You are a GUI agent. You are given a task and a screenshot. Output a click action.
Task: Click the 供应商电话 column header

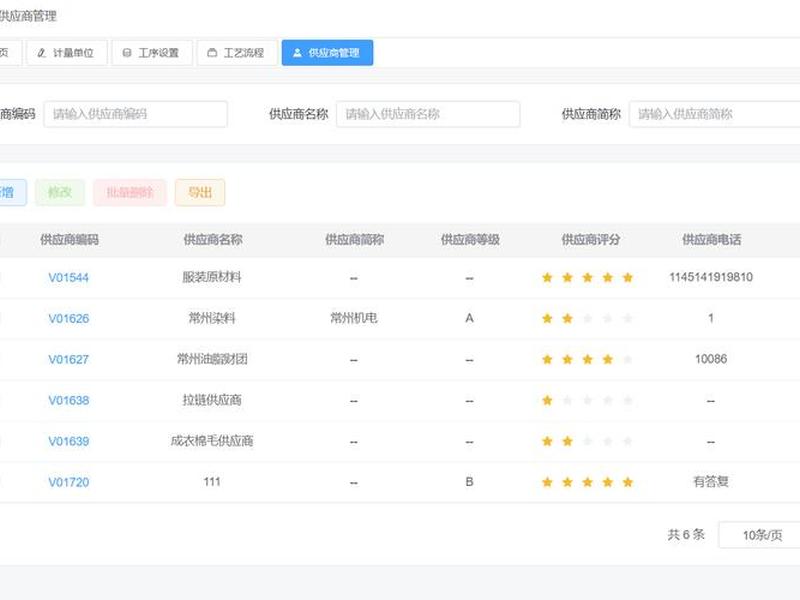coord(712,239)
